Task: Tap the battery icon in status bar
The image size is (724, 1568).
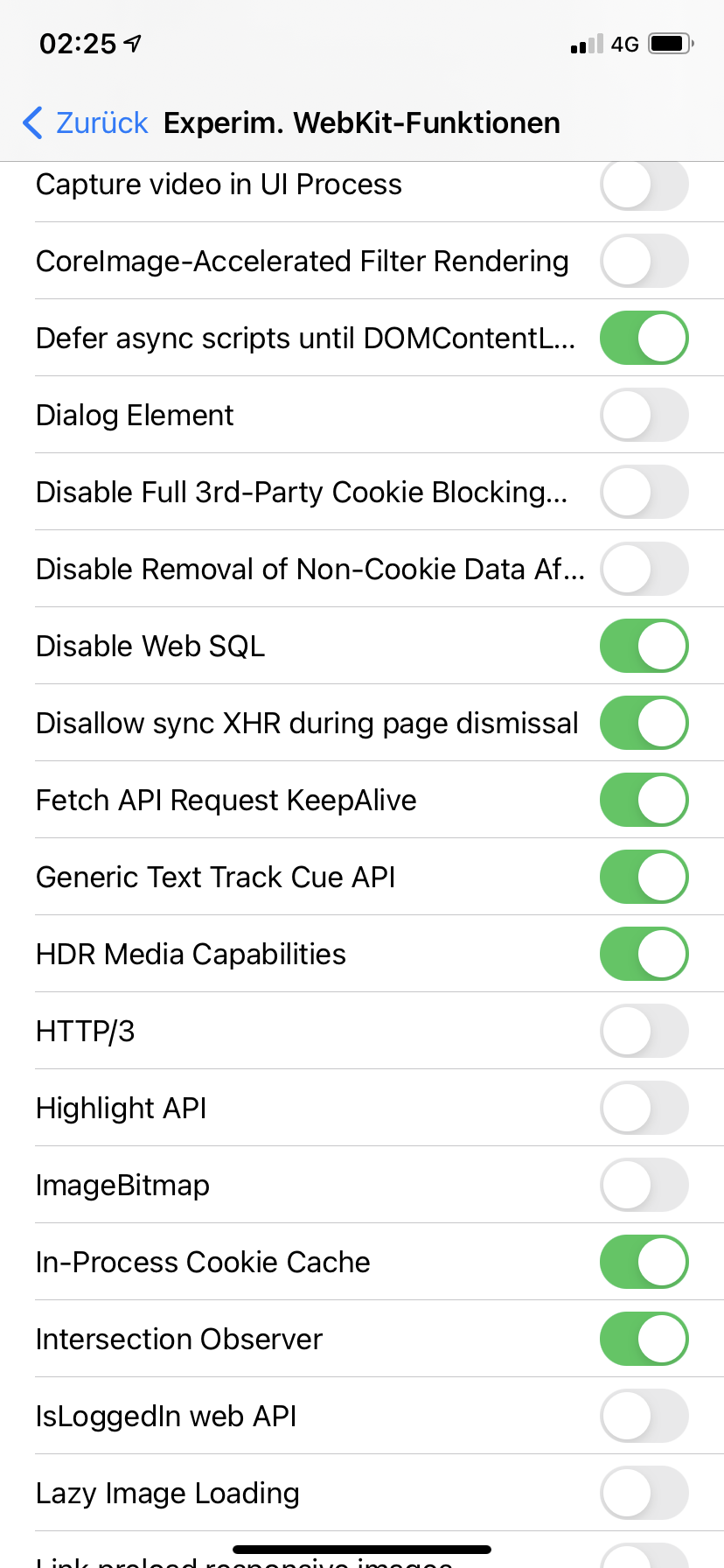Action: 671,44
